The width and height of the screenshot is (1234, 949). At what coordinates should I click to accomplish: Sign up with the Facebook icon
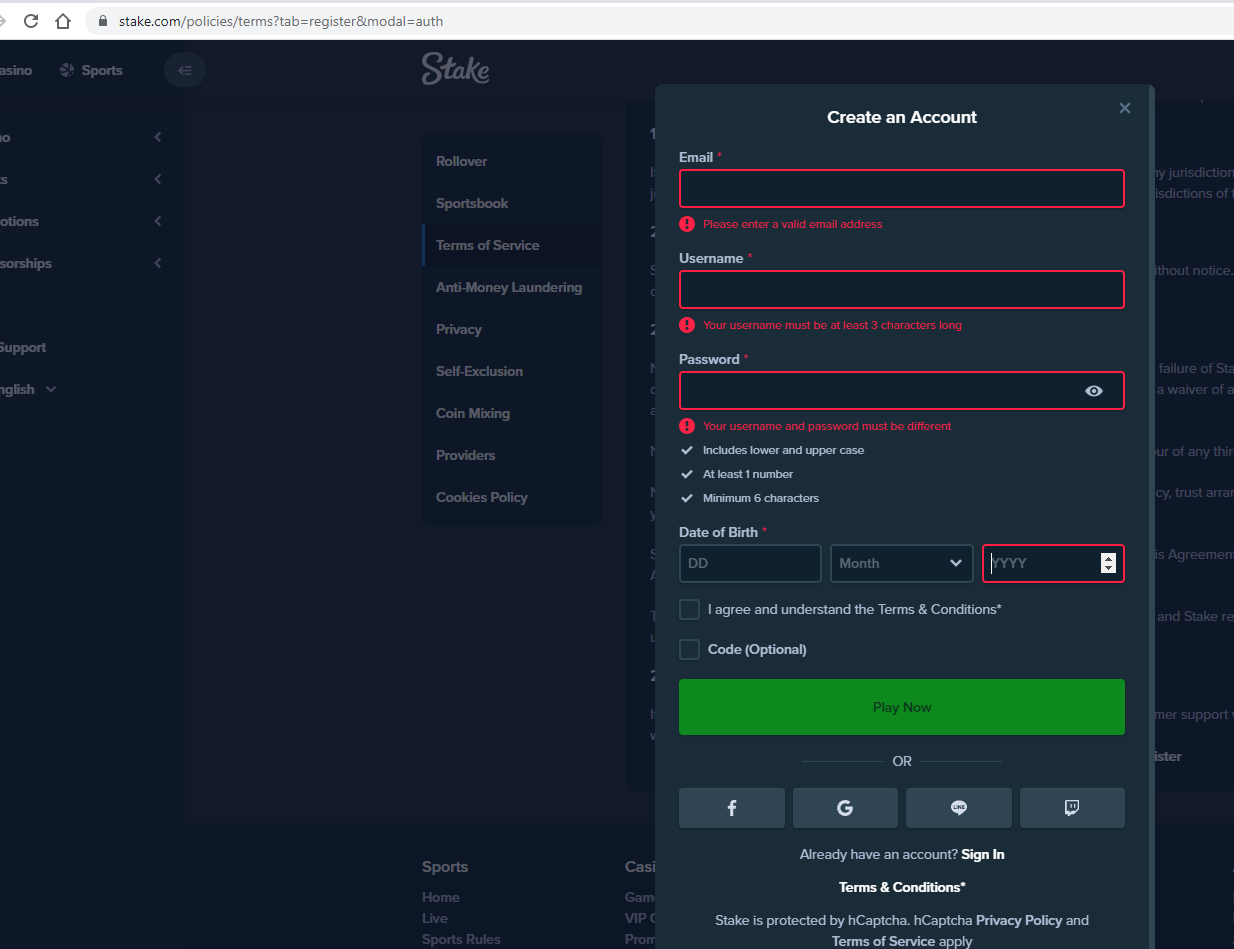click(x=731, y=808)
